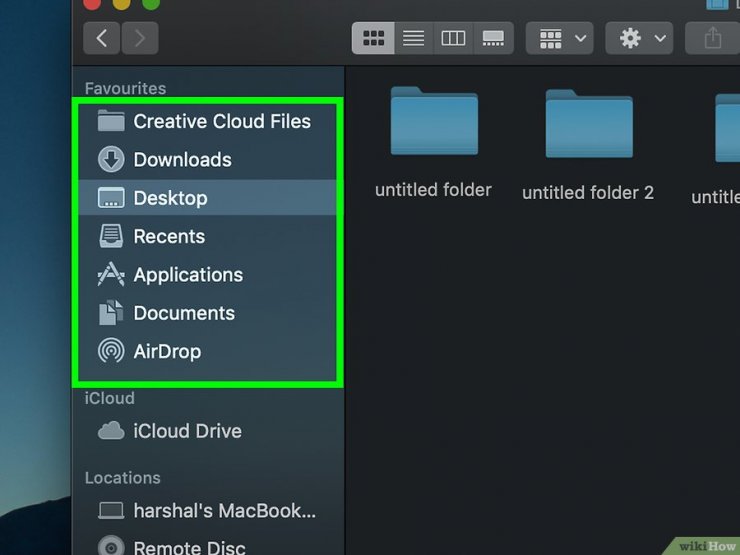Click the Locations section header
Image resolution: width=740 pixels, height=555 pixels.
coord(123,478)
